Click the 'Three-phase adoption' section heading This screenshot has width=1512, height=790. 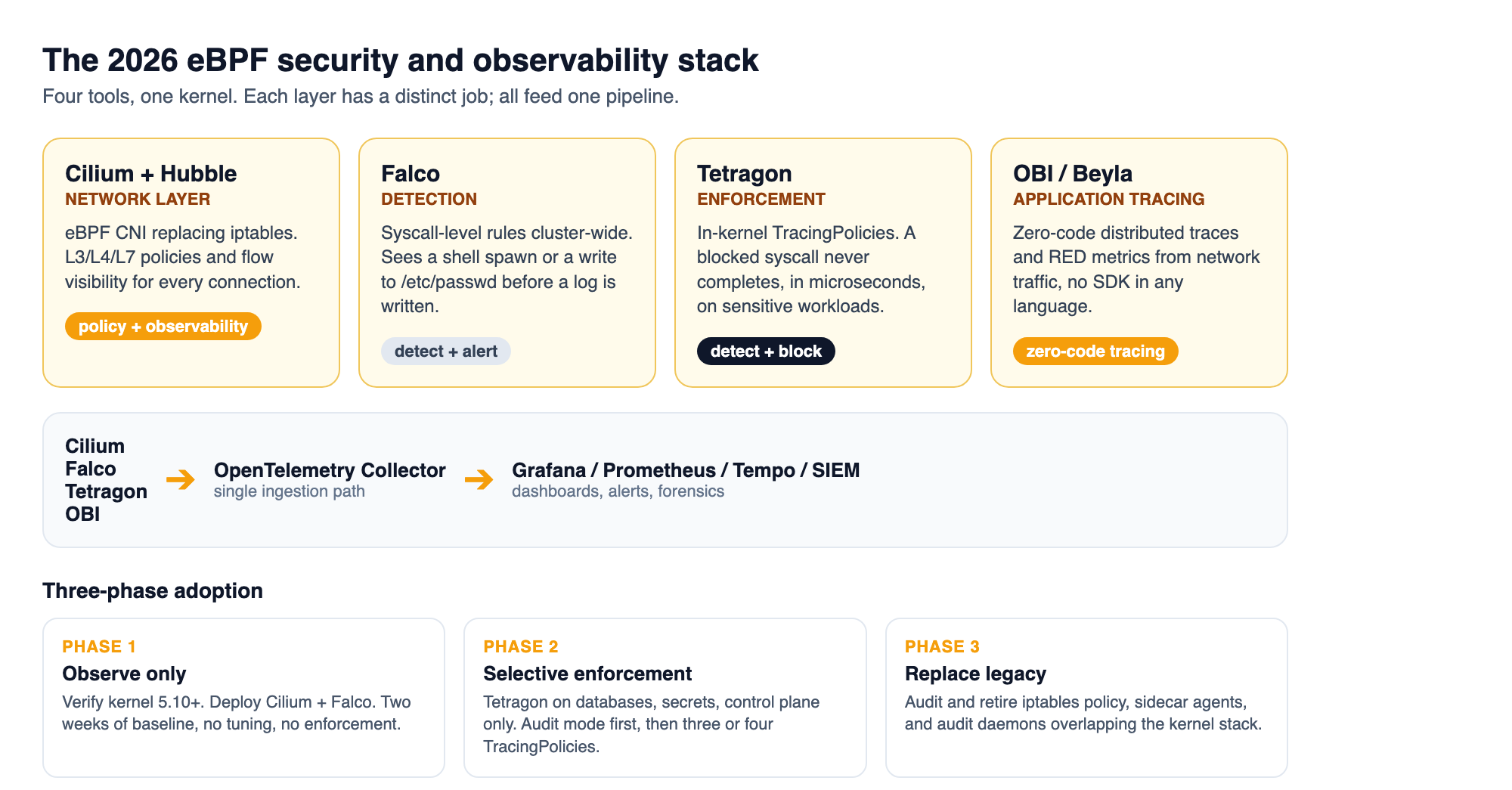coord(153,591)
